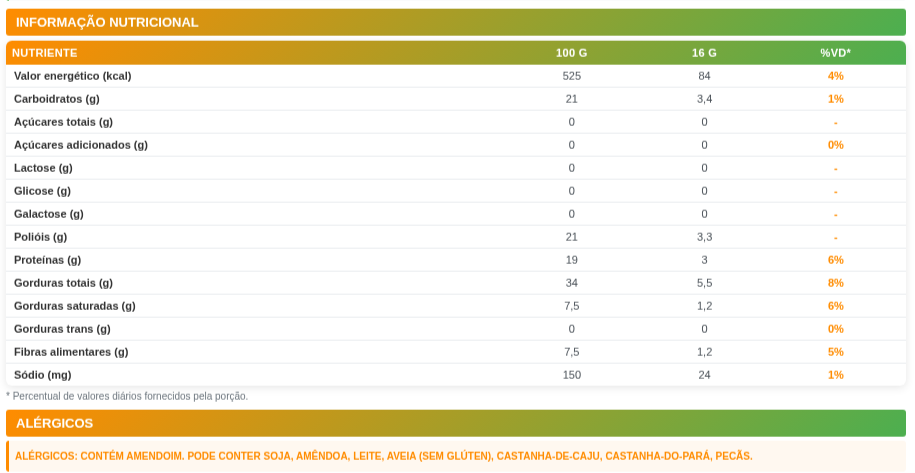
Task: Click the 16 G column header
Action: pyautogui.click(x=704, y=53)
